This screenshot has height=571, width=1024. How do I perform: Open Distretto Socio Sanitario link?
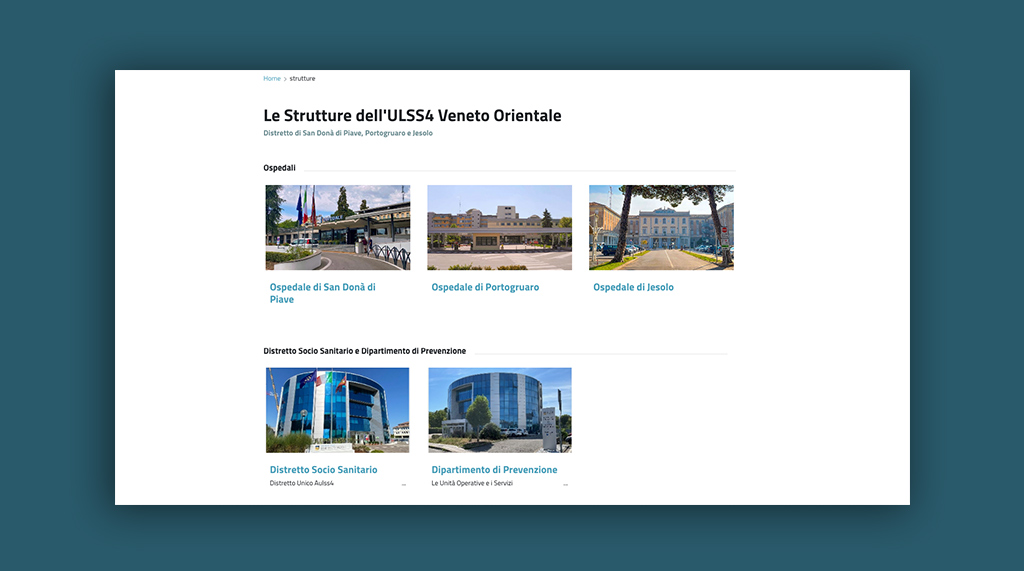coord(323,470)
